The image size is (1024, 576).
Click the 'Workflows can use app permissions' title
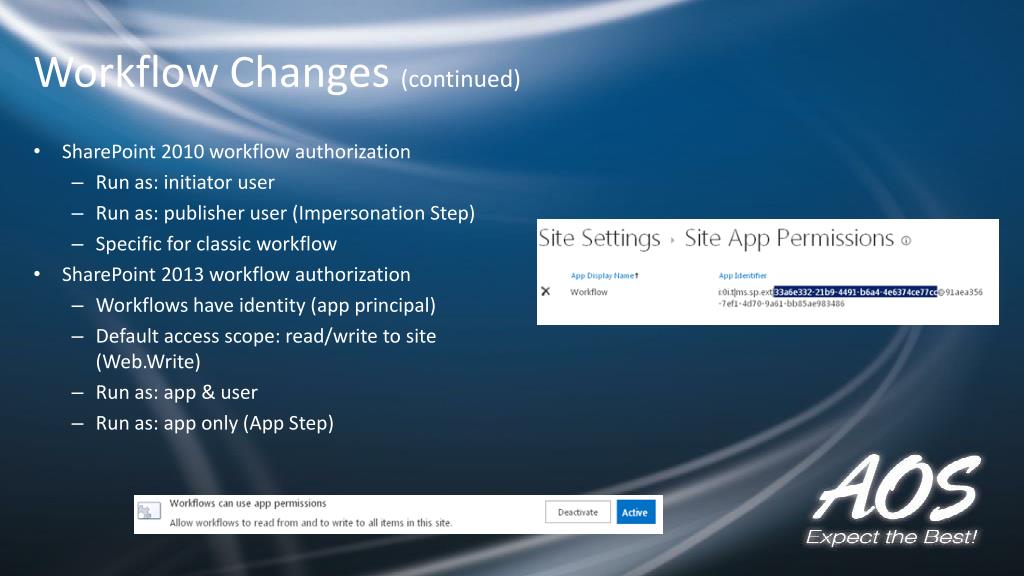(x=248, y=504)
